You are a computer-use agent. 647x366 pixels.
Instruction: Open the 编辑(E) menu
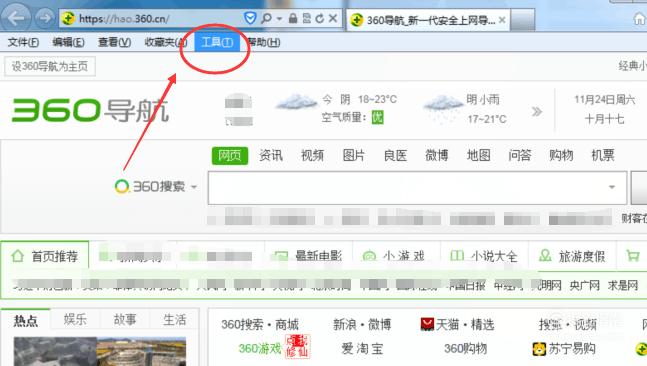click(68, 42)
